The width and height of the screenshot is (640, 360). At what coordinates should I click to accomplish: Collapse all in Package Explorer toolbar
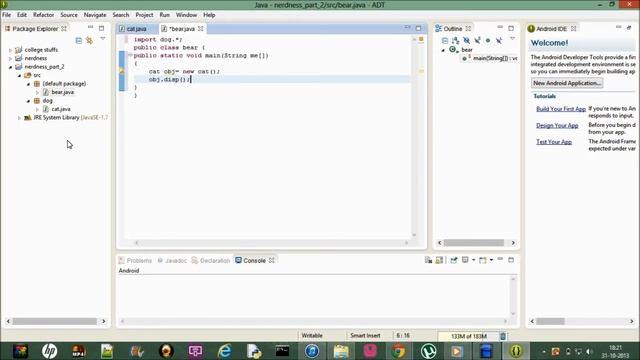click(x=79, y=40)
